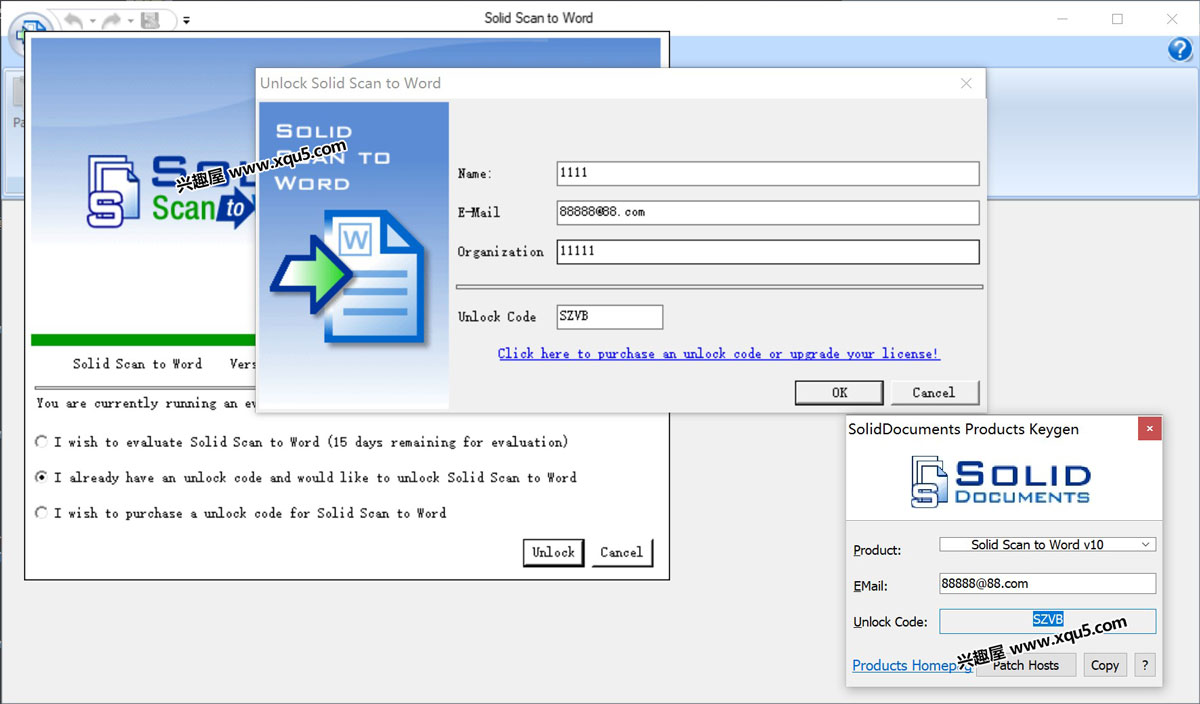Click the save disk icon in quick toolbar

pyautogui.click(x=150, y=20)
